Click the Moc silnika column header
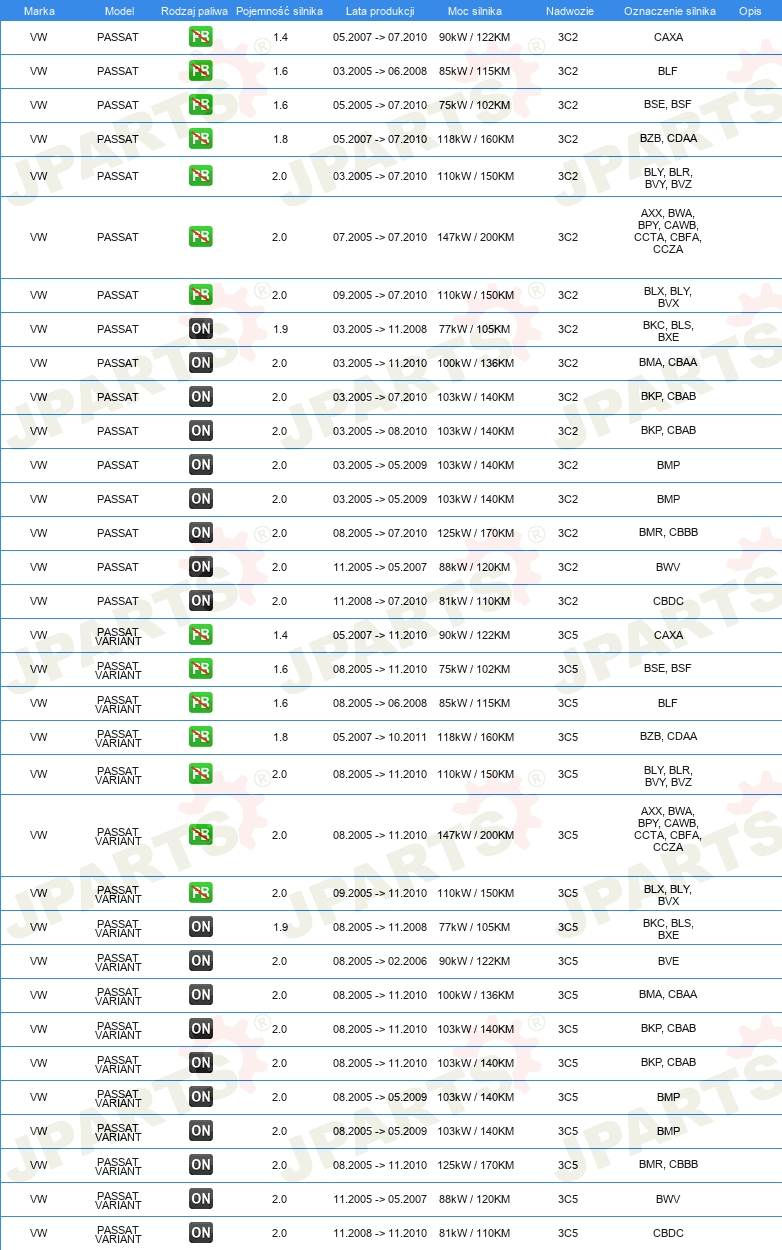The width and height of the screenshot is (782, 1250). coord(475,10)
